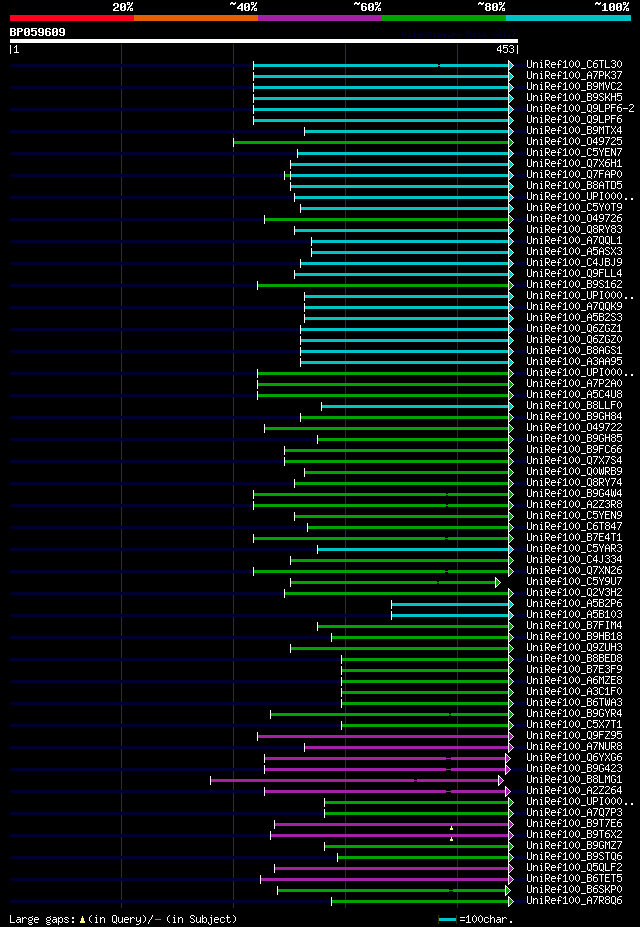
Task: Open hit UniRef100_B9MVC2
Action: coord(574,87)
